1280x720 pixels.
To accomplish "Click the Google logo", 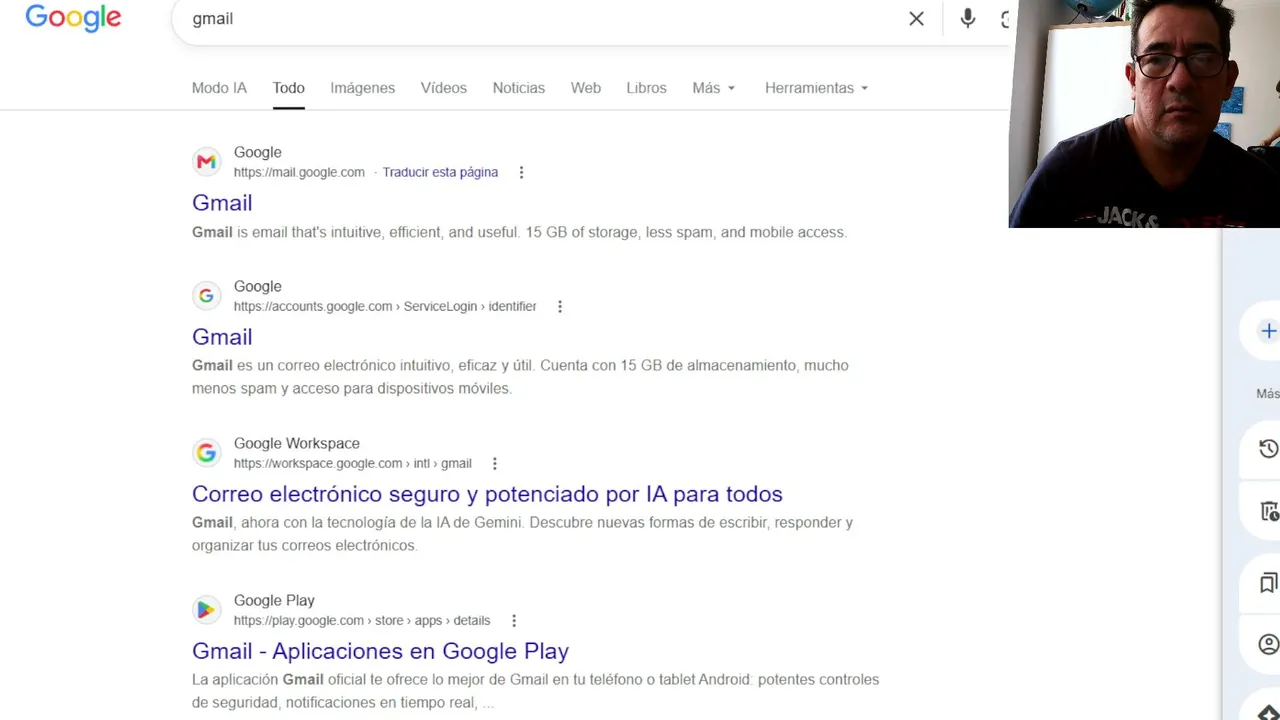I will coord(73,18).
